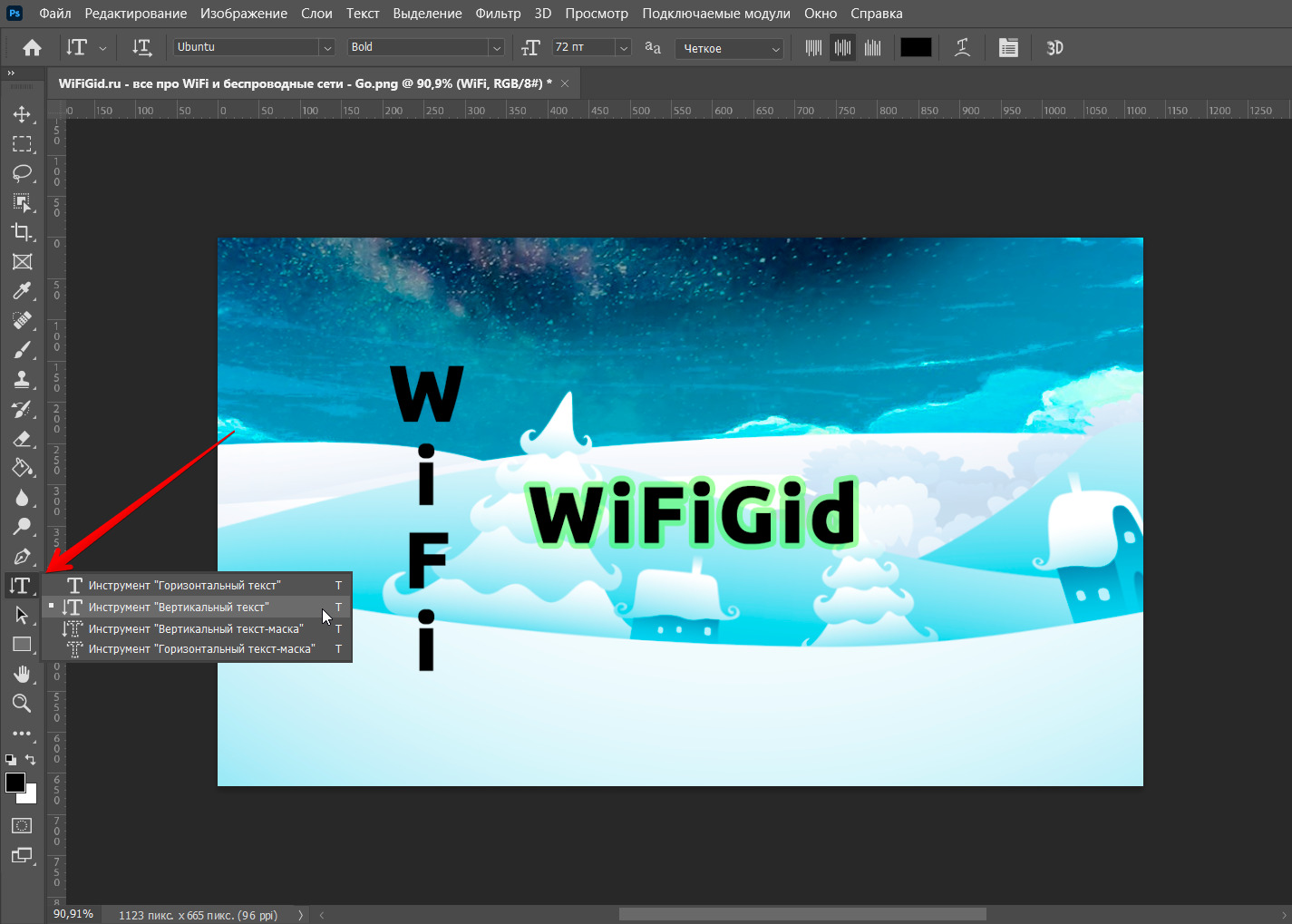Select the Rectangle shape tool
The width and height of the screenshot is (1292, 924).
pyautogui.click(x=22, y=645)
